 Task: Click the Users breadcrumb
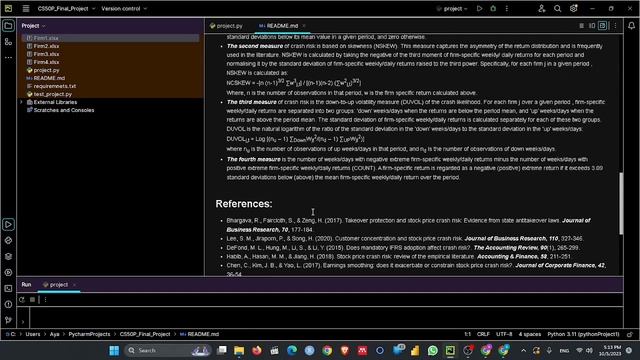click(x=33, y=334)
